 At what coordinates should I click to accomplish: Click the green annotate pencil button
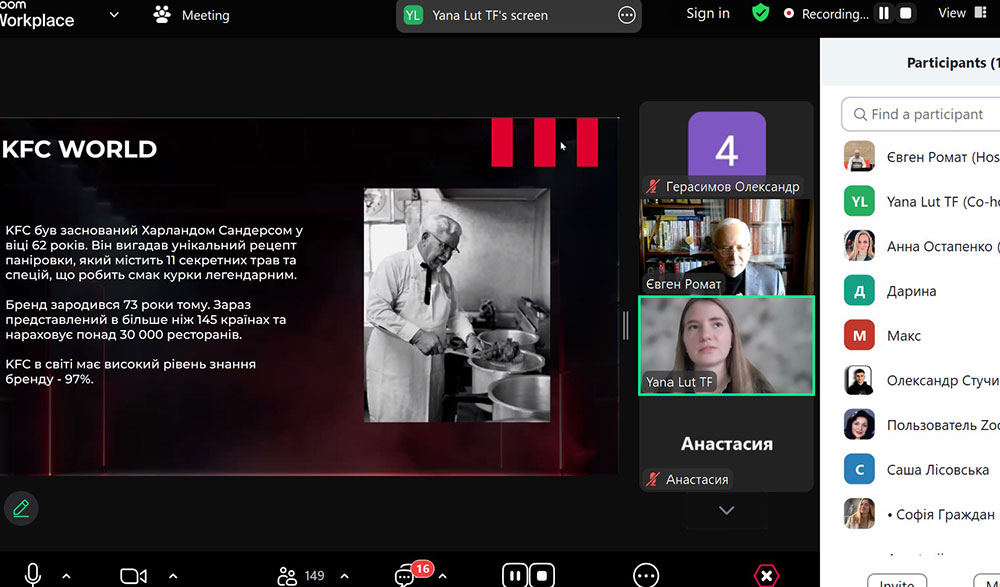point(21,509)
